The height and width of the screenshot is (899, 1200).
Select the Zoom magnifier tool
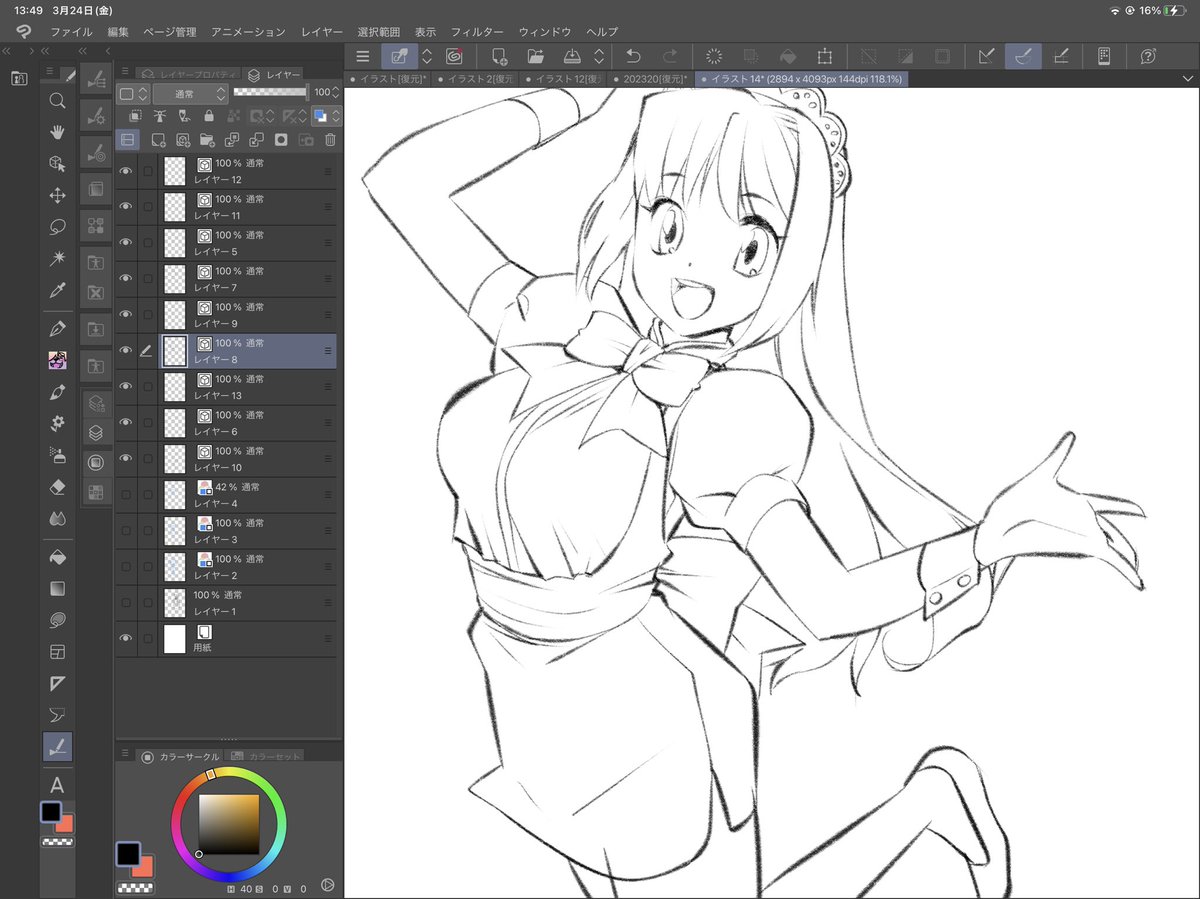[x=57, y=100]
